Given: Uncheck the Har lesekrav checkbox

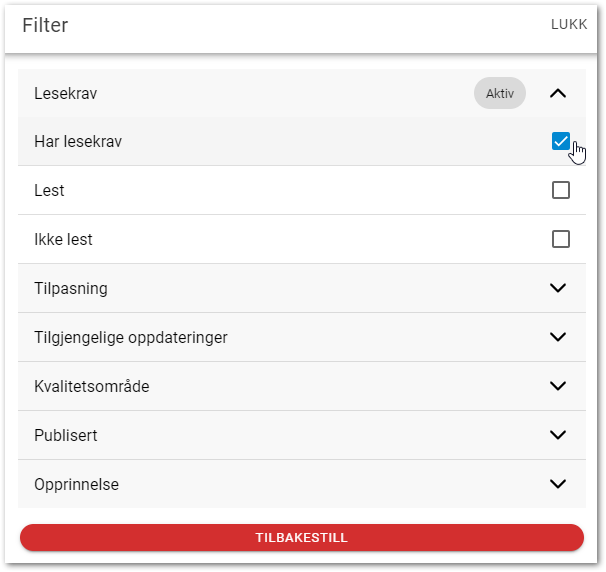Looking at the screenshot, I should (561, 141).
